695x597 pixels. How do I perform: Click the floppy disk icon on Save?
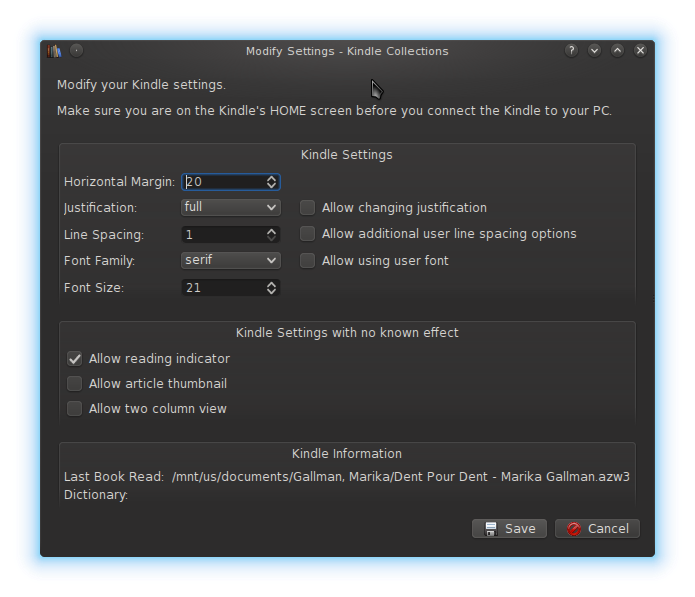(491, 529)
